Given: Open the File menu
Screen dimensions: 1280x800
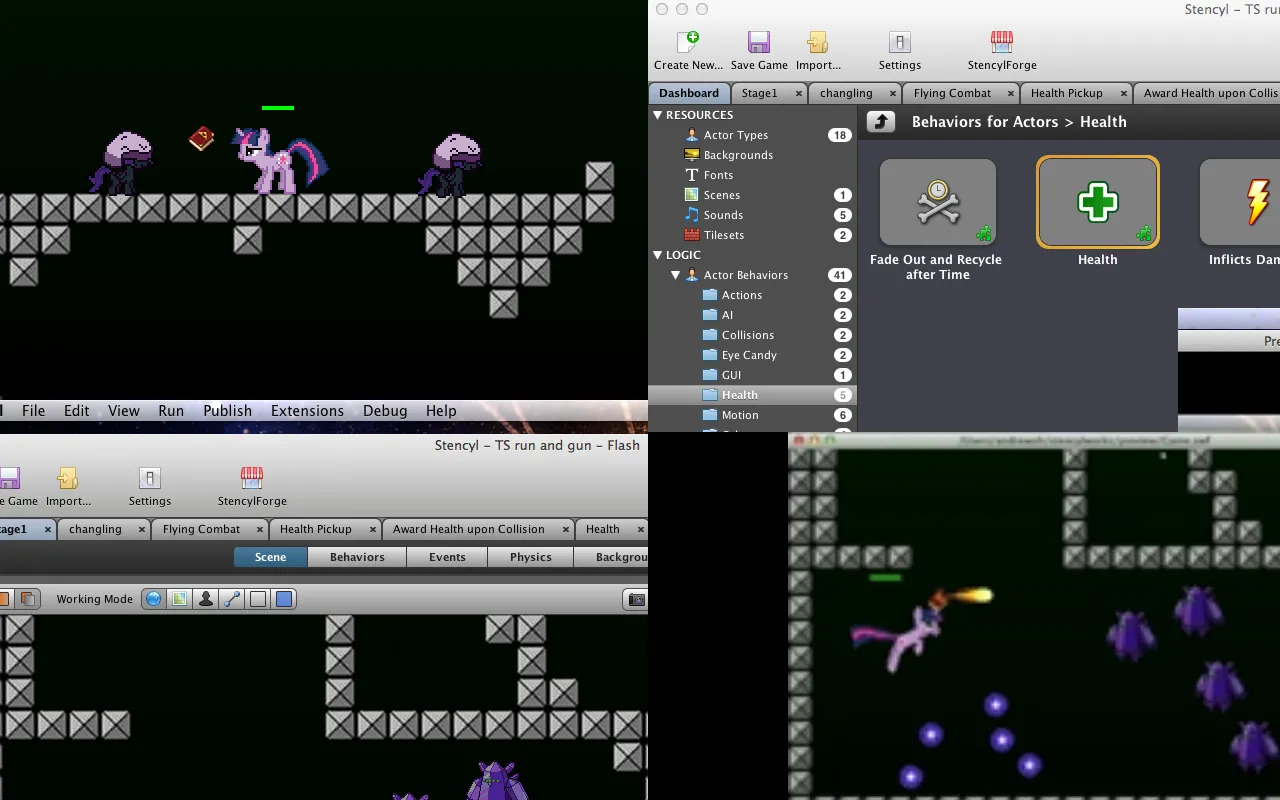Looking at the screenshot, I should point(34,410).
